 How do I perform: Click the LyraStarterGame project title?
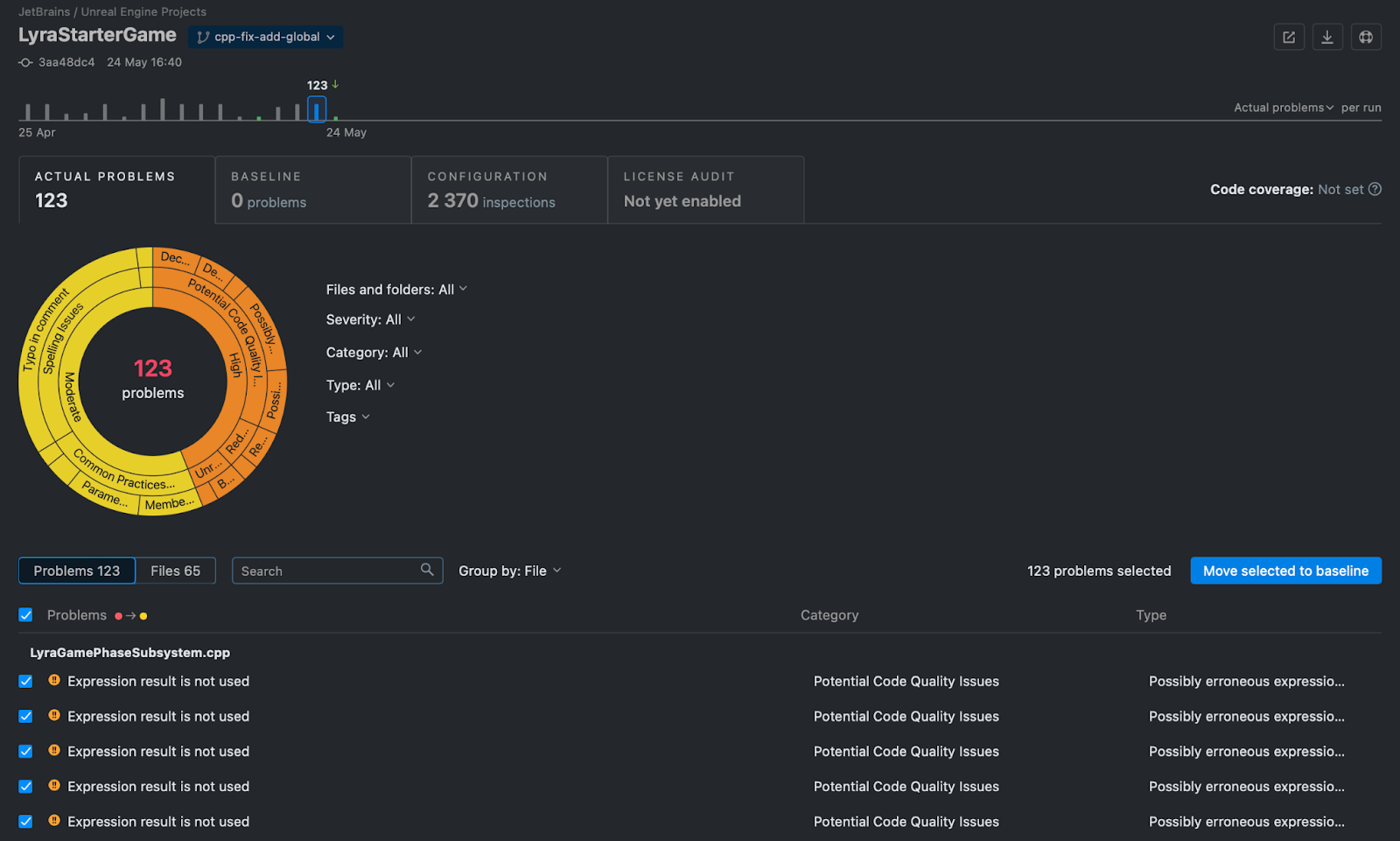tap(97, 35)
